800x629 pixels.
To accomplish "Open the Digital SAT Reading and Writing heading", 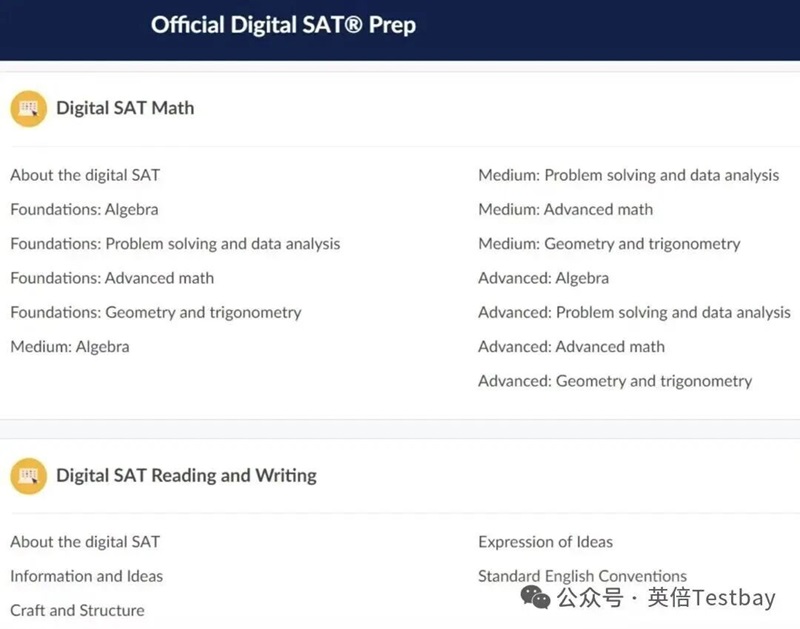I will pyautogui.click(x=186, y=475).
